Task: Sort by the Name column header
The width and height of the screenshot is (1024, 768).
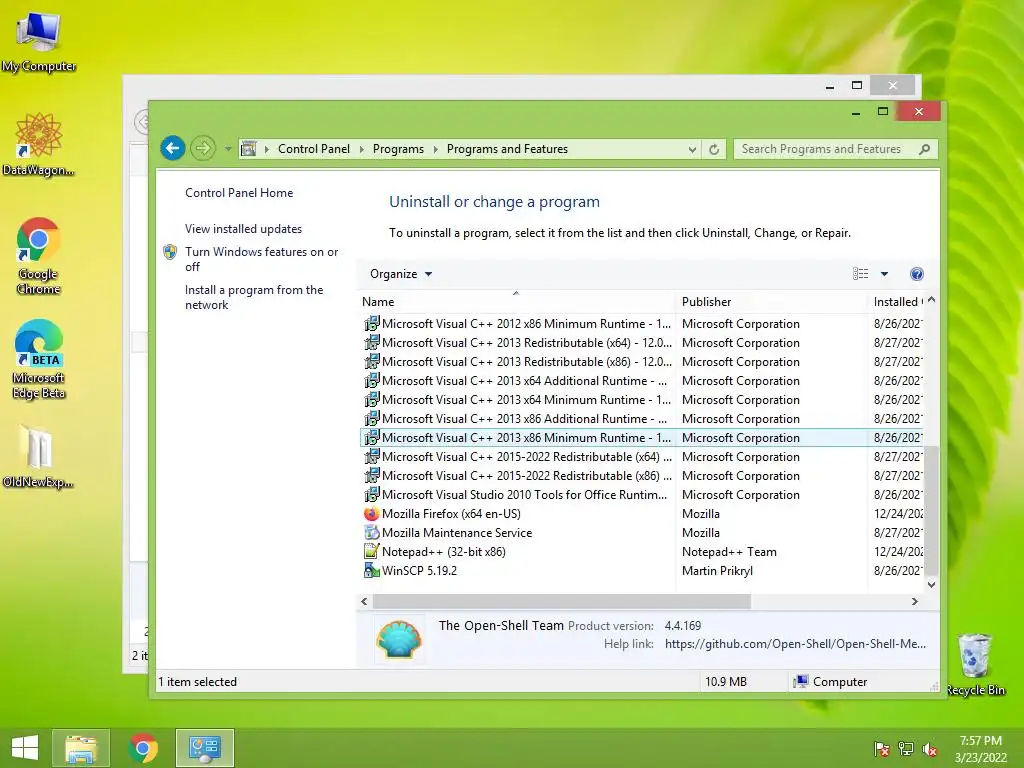Action: pyautogui.click(x=517, y=302)
